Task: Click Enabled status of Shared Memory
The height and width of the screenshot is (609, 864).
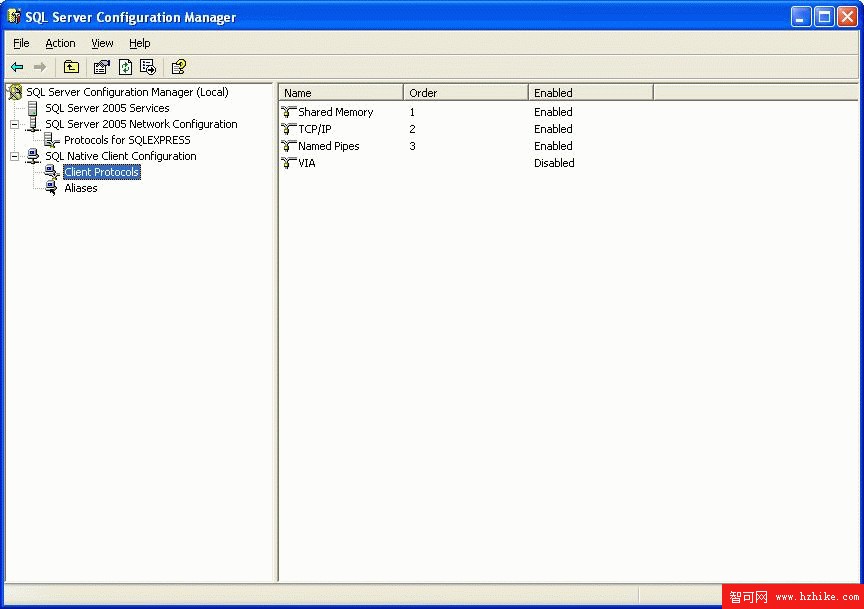Action: click(553, 112)
